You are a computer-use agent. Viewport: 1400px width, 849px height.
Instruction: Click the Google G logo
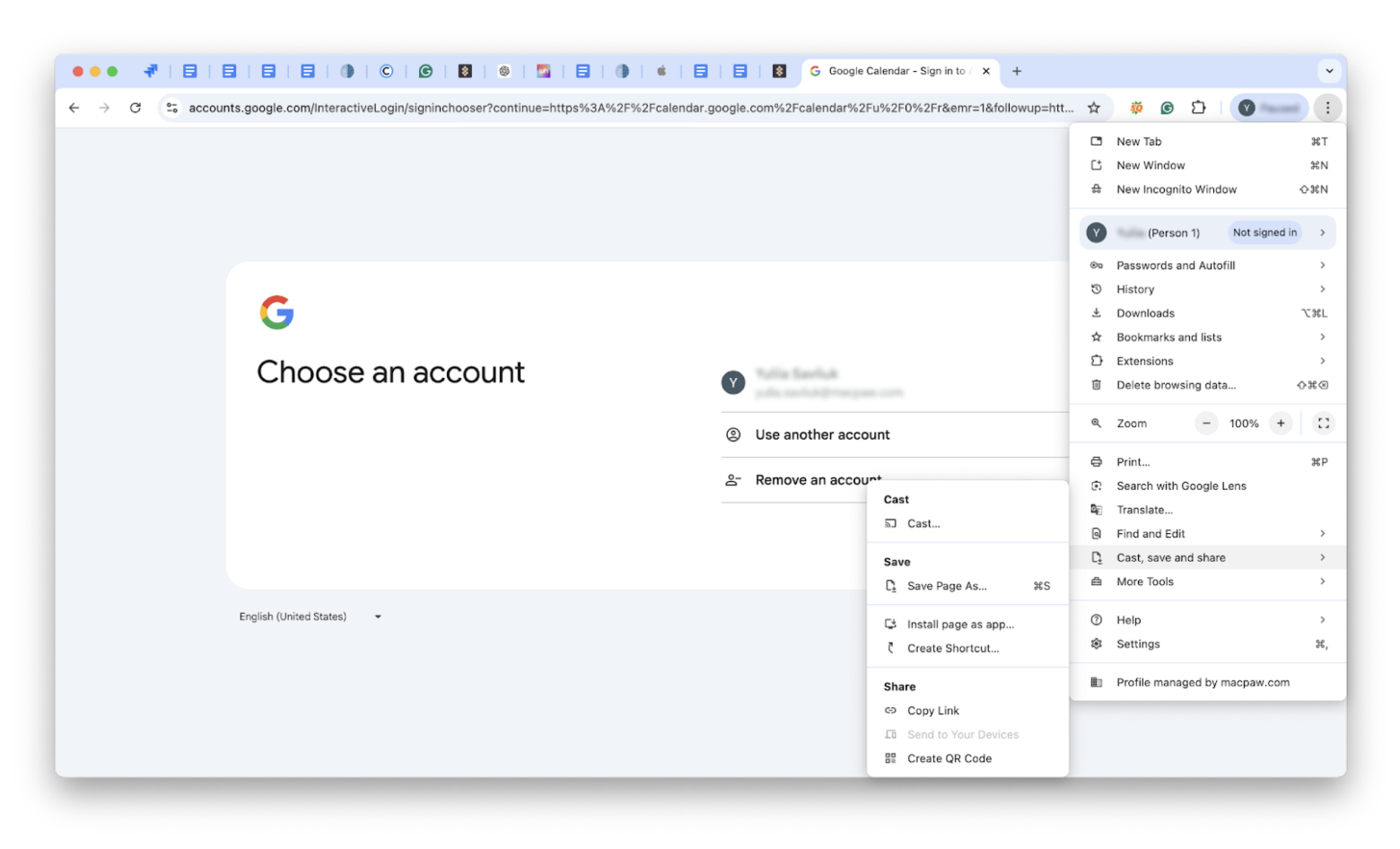pos(277,312)
